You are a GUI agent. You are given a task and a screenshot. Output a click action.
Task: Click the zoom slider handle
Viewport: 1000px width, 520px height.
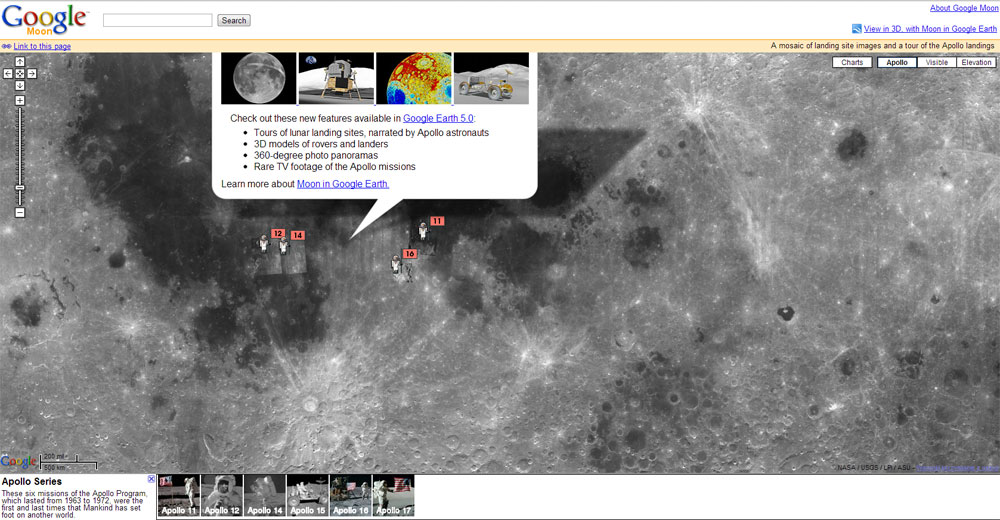coord(20,188)
